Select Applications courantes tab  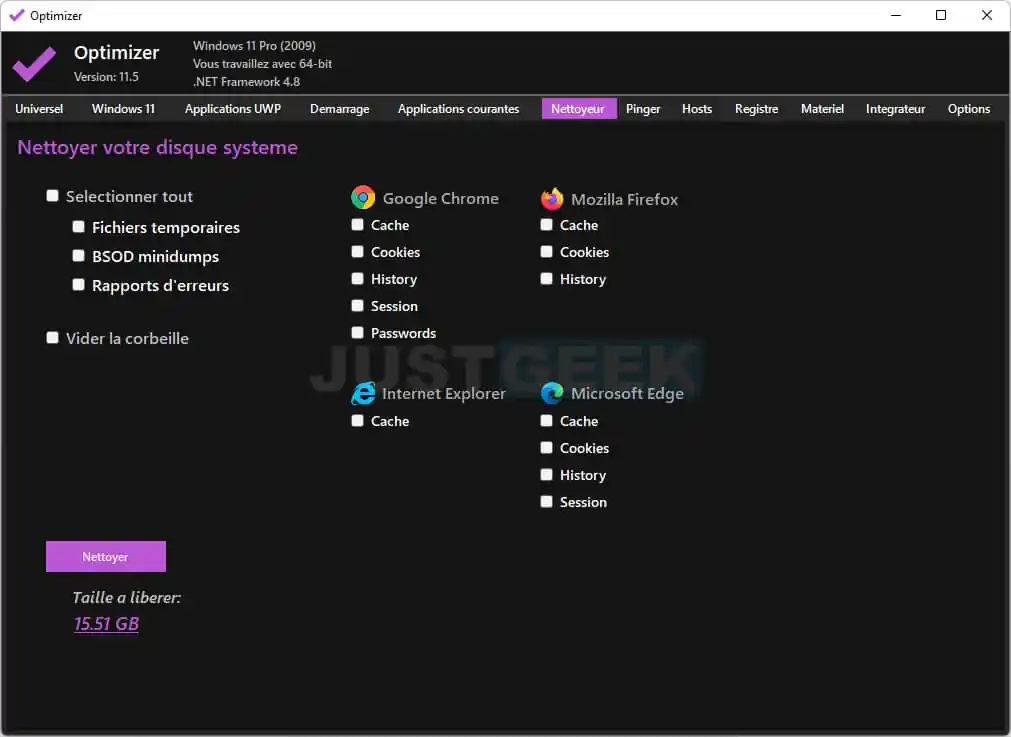click(x=458, y=109)
